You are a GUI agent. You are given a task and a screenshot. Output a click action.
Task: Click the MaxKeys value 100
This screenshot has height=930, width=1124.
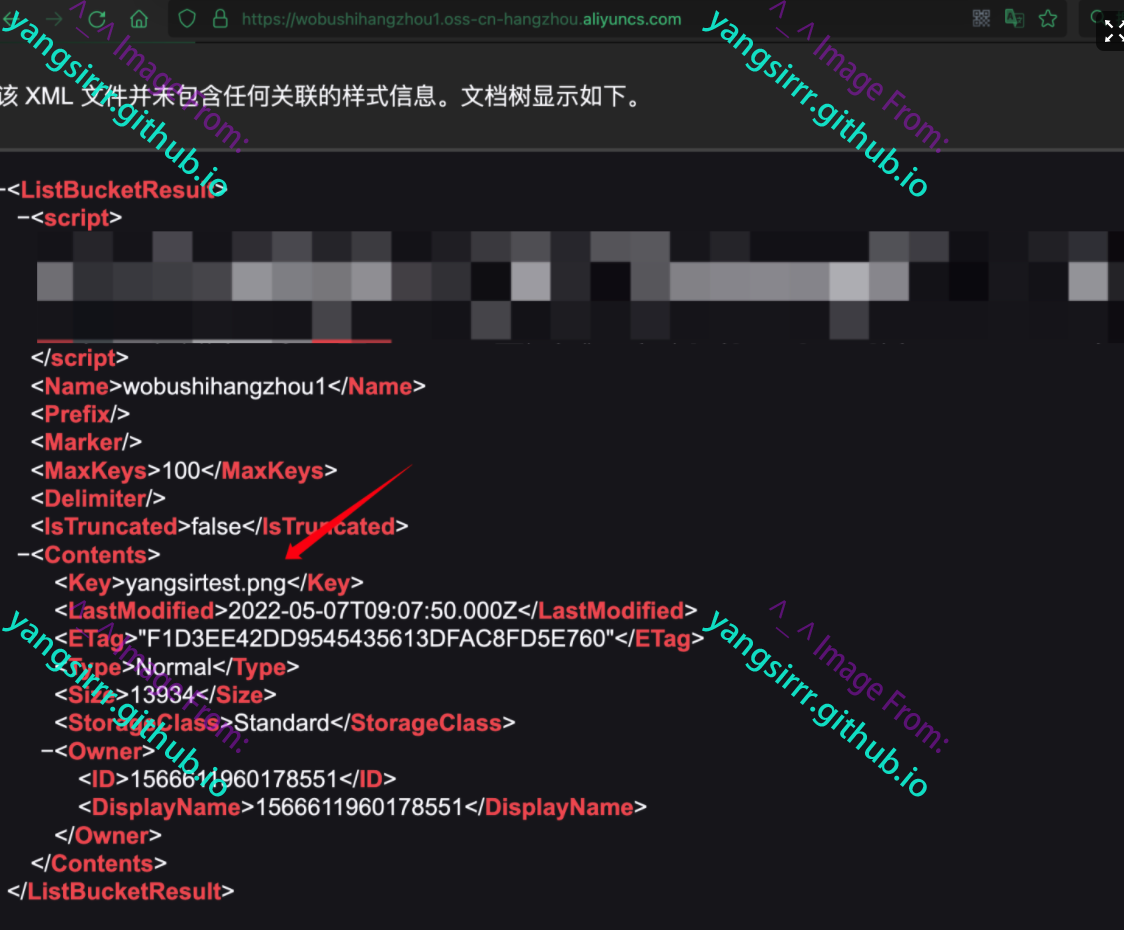(x=181, y=471)
